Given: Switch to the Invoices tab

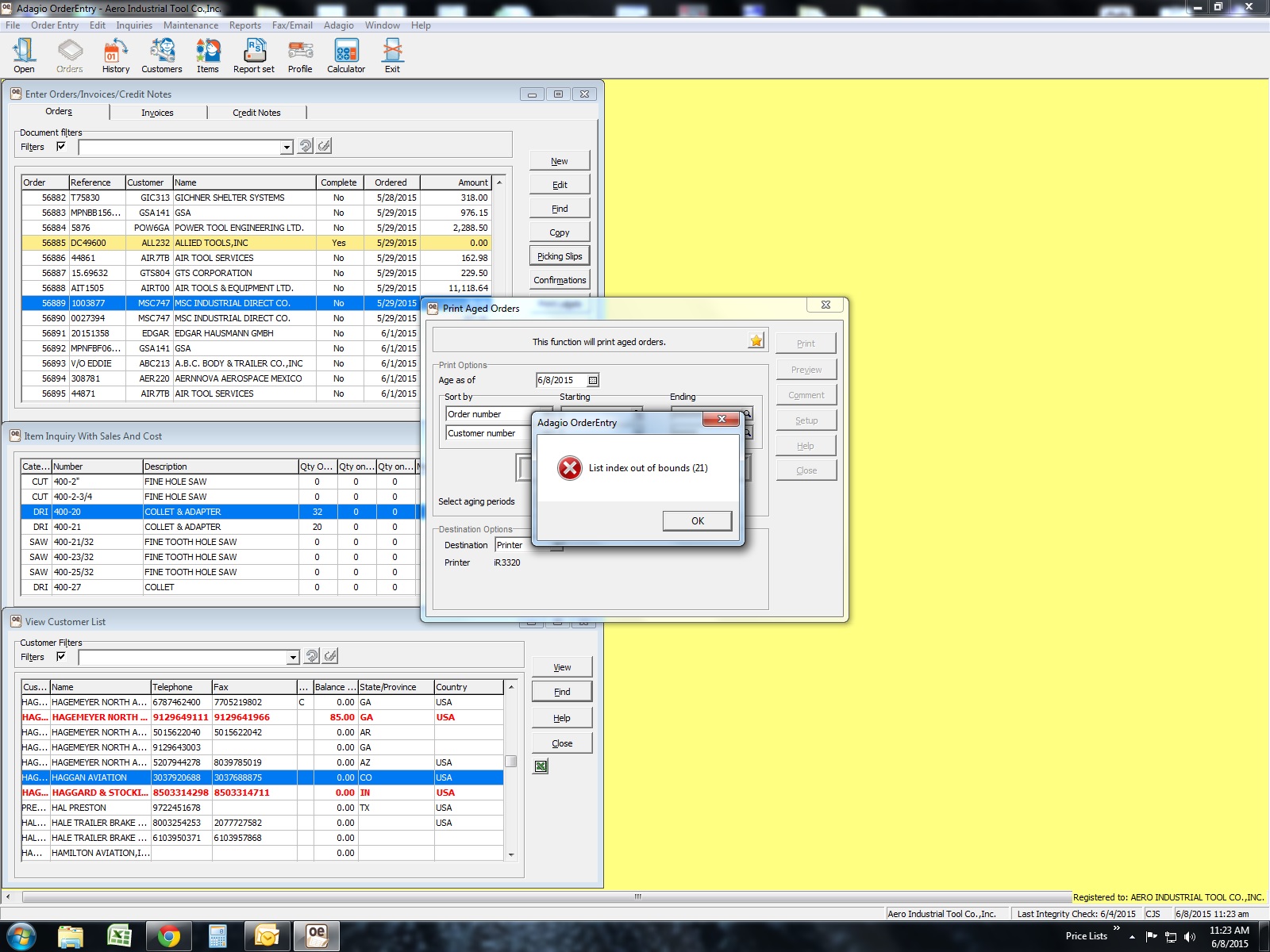Looking at the screenshot, I should [x=157, y=113].
